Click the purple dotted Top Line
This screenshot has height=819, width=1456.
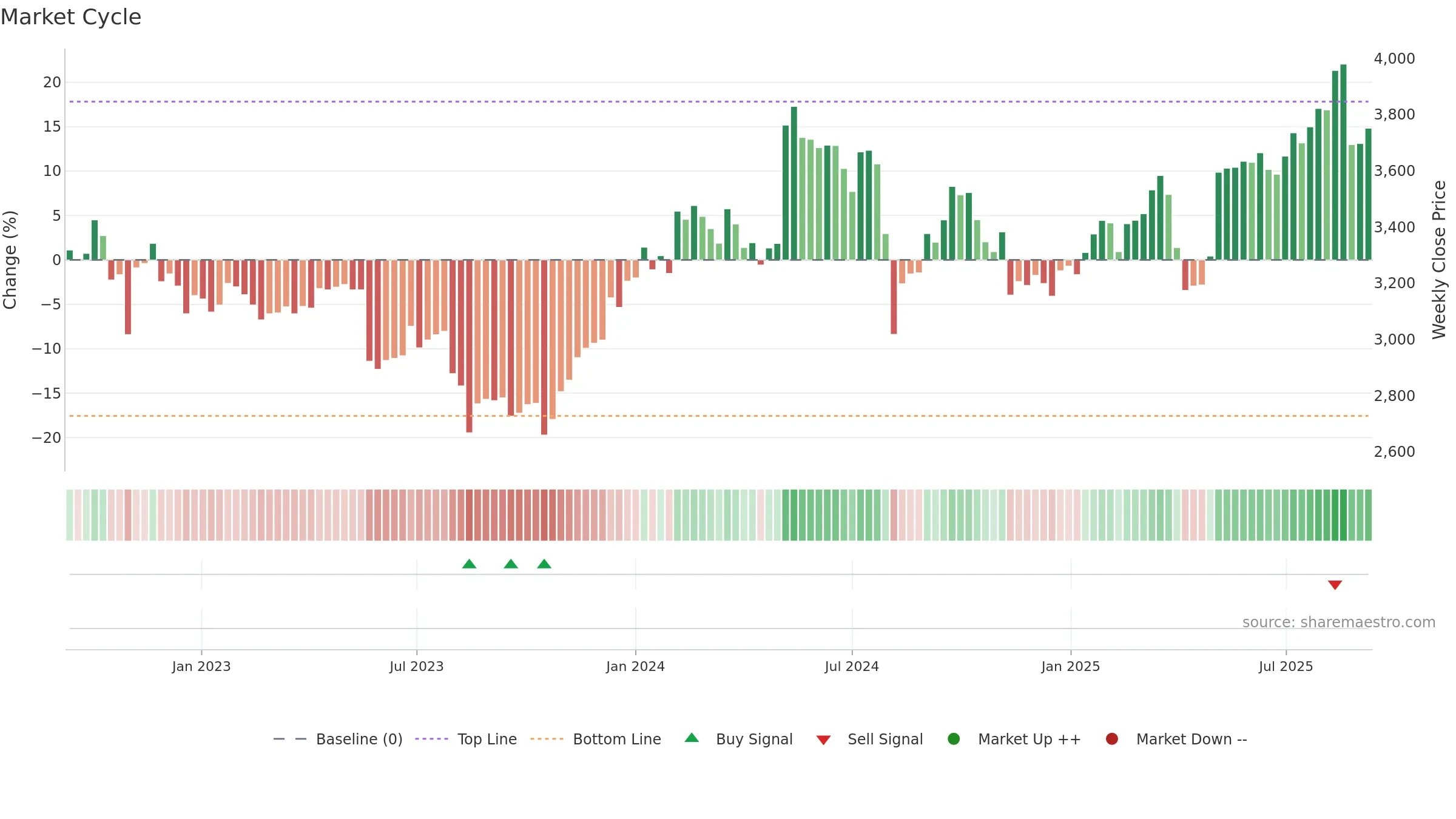[719, 101]
